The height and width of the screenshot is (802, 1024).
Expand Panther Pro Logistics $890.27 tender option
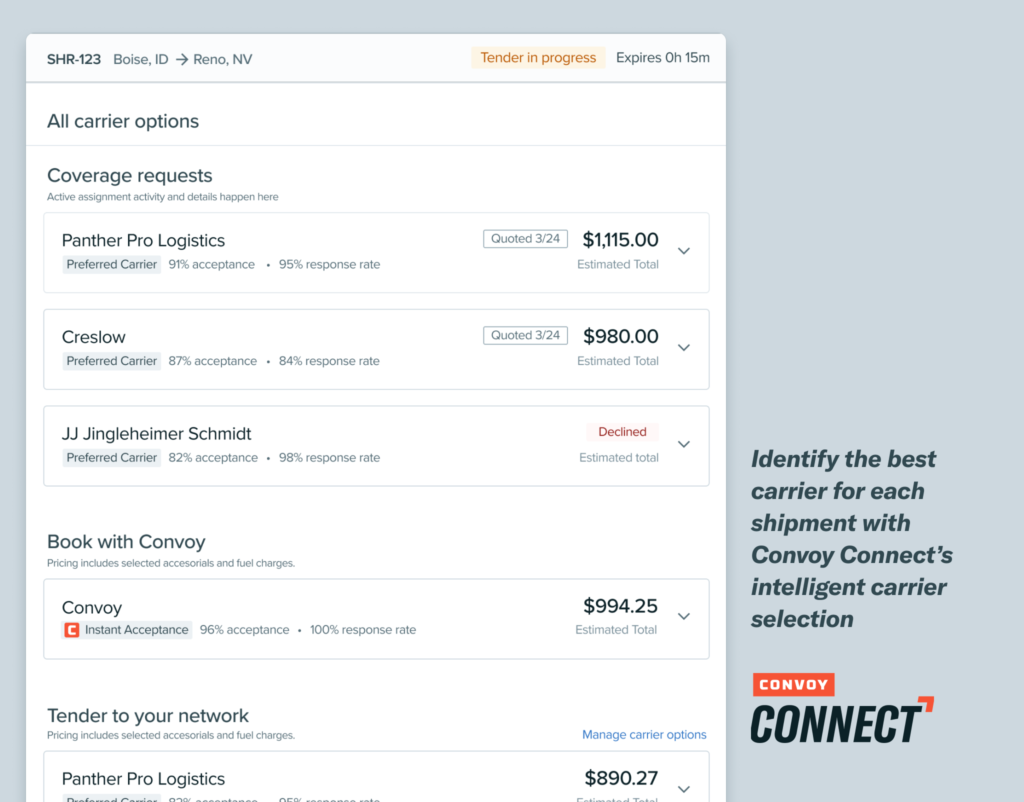(684, 788)
